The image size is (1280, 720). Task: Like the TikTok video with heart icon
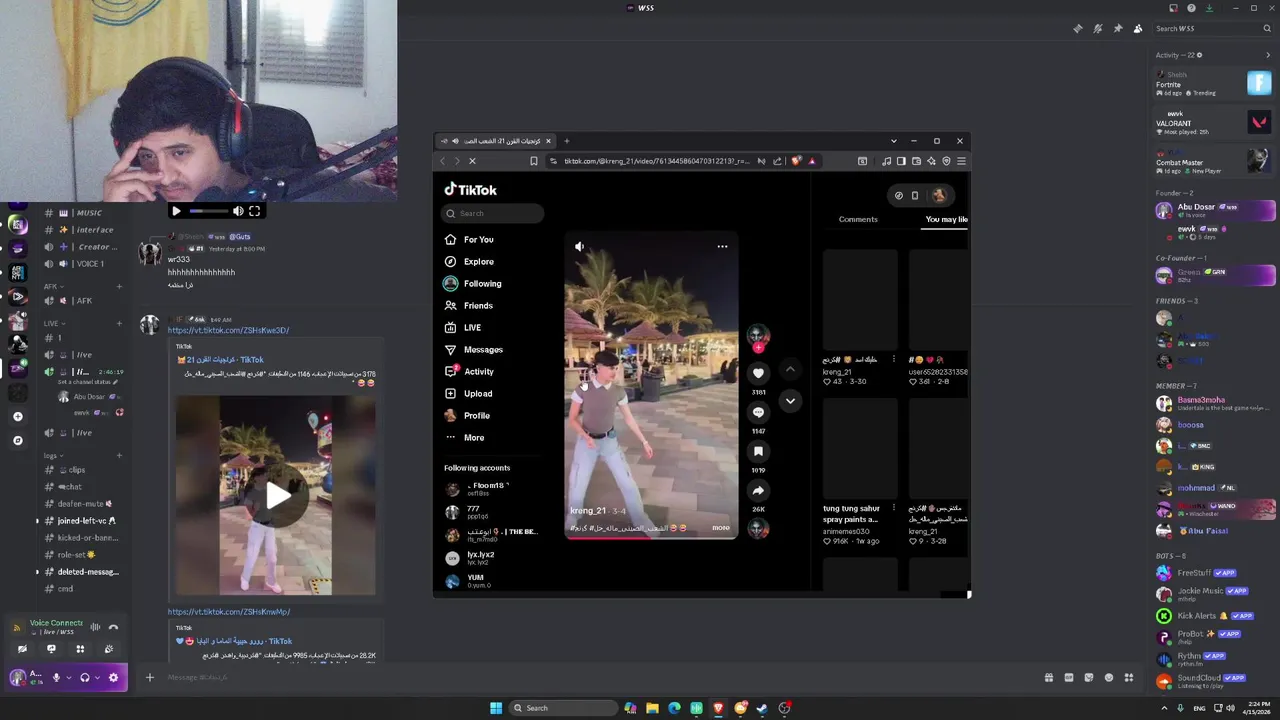[x=758, y=373]
